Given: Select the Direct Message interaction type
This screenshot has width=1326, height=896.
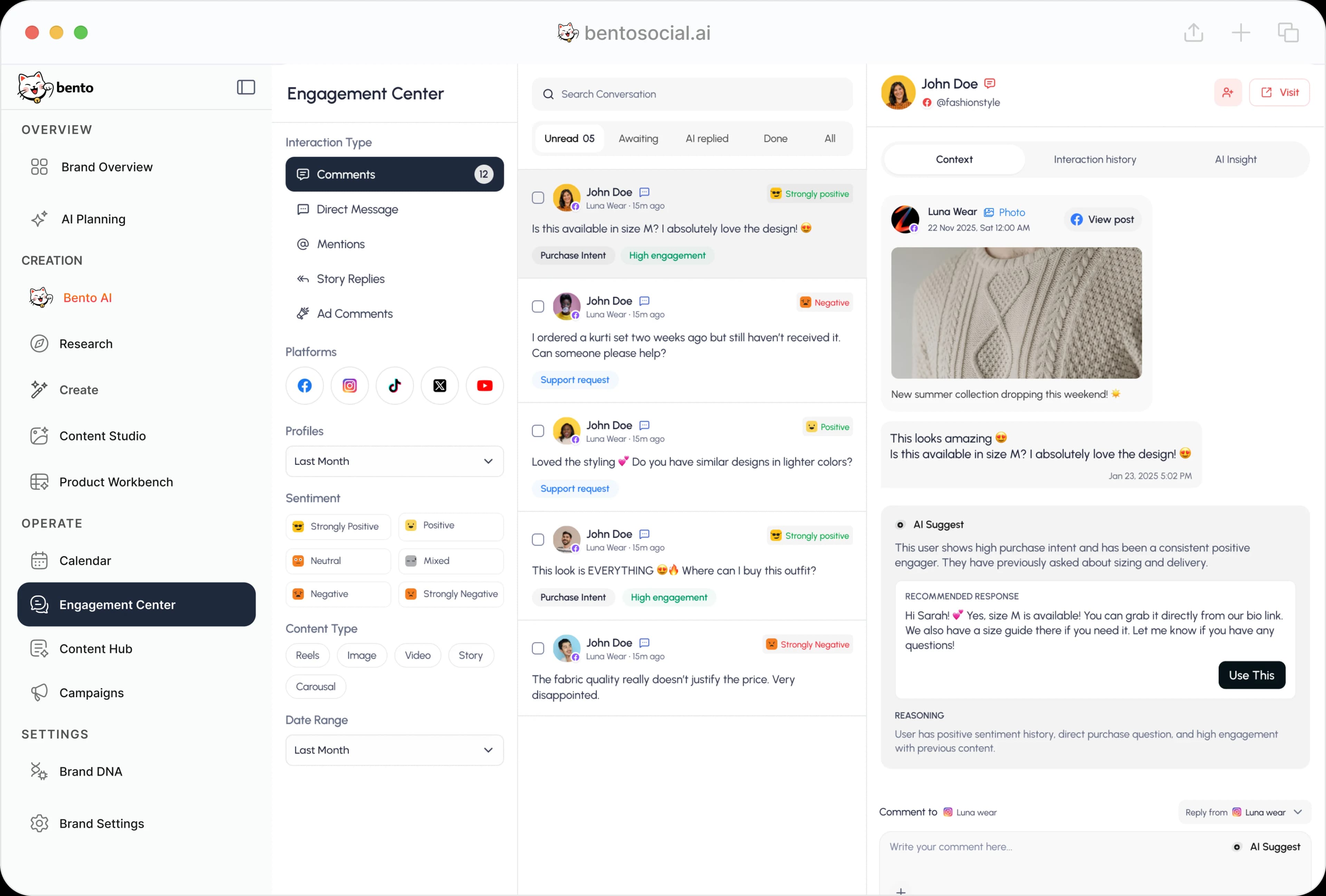Looking at the screenshot, I should pos(395,209).
